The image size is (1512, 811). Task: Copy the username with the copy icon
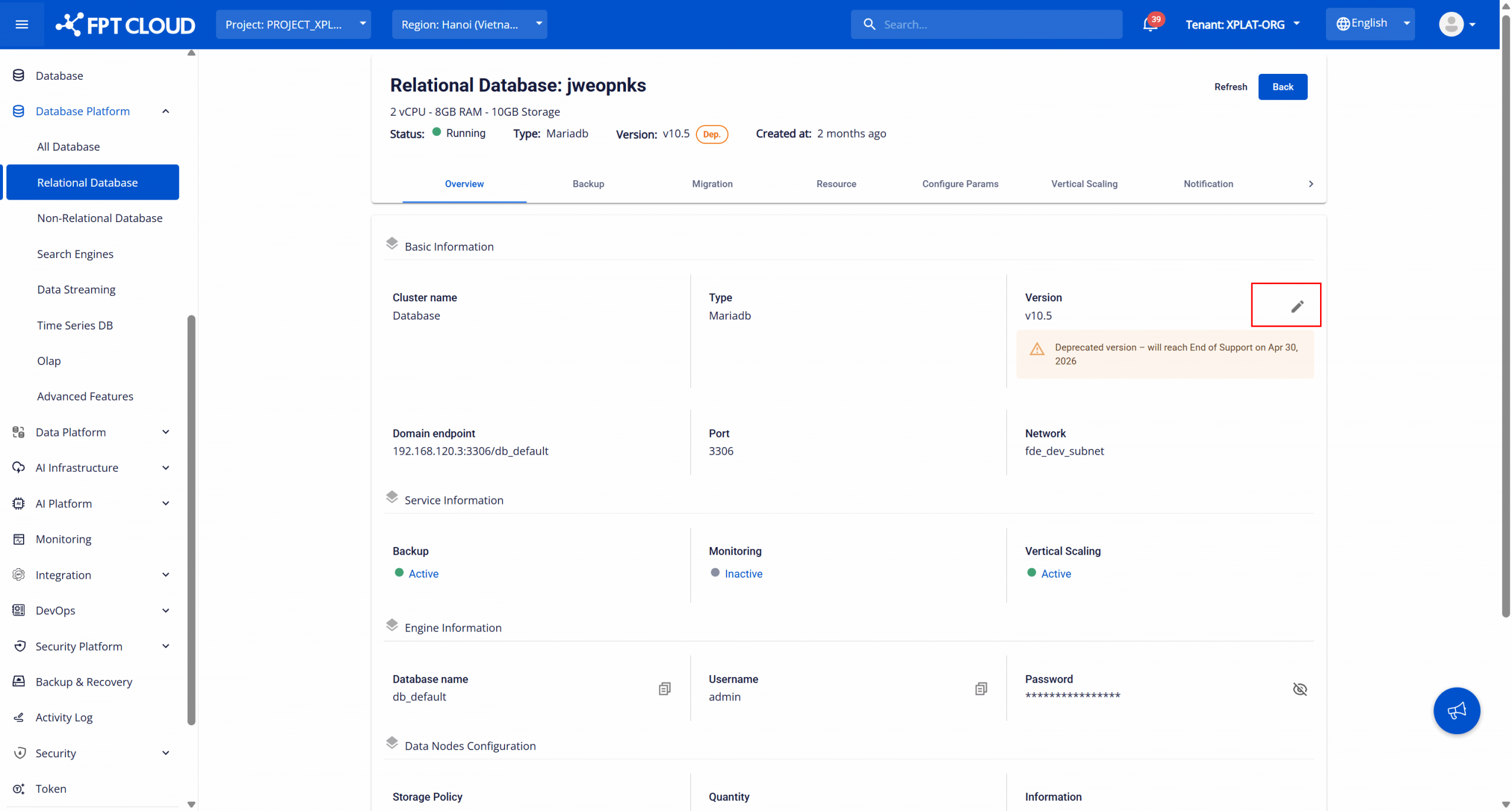pyautogui.click(x=980, y=689)
